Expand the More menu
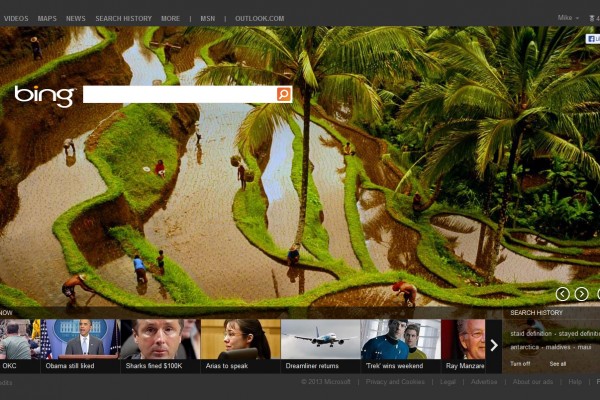 (170, 18)
